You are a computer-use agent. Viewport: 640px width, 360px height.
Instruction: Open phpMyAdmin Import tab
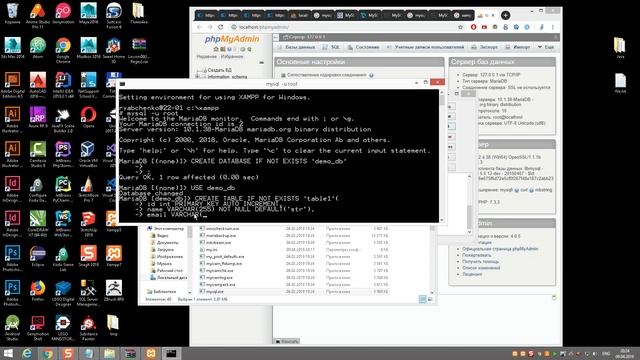coord(518,47)
